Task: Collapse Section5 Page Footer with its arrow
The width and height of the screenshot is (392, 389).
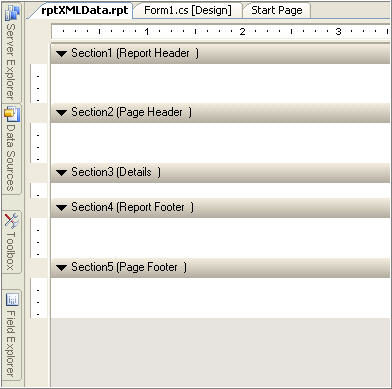Action: coord(62,268)
